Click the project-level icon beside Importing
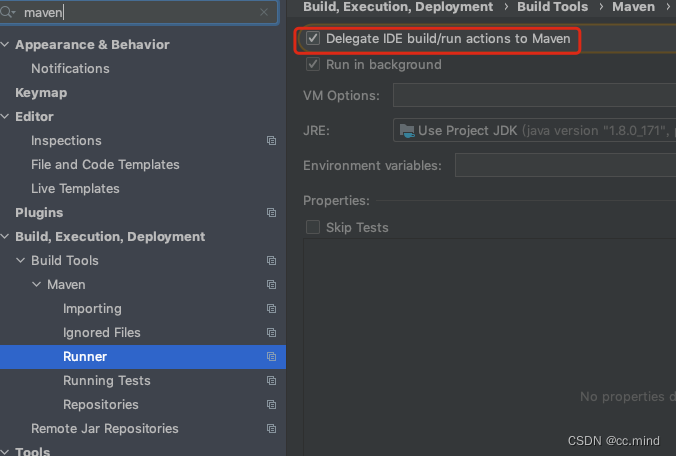 (271, 309)
